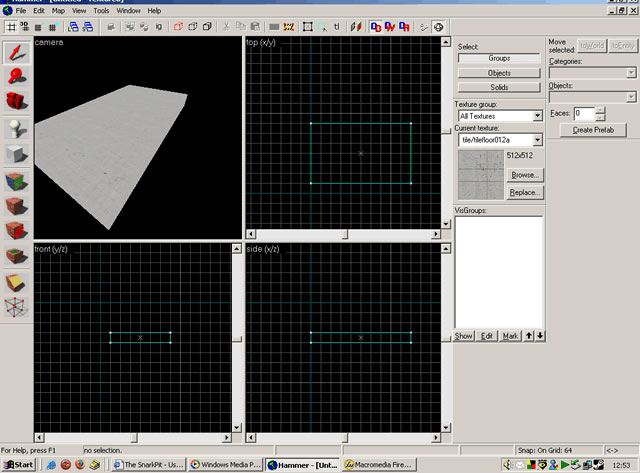This screenshot has width=640, height=473.
Task: Activate the Magnify tool
Action: click(x=17, y=74)
